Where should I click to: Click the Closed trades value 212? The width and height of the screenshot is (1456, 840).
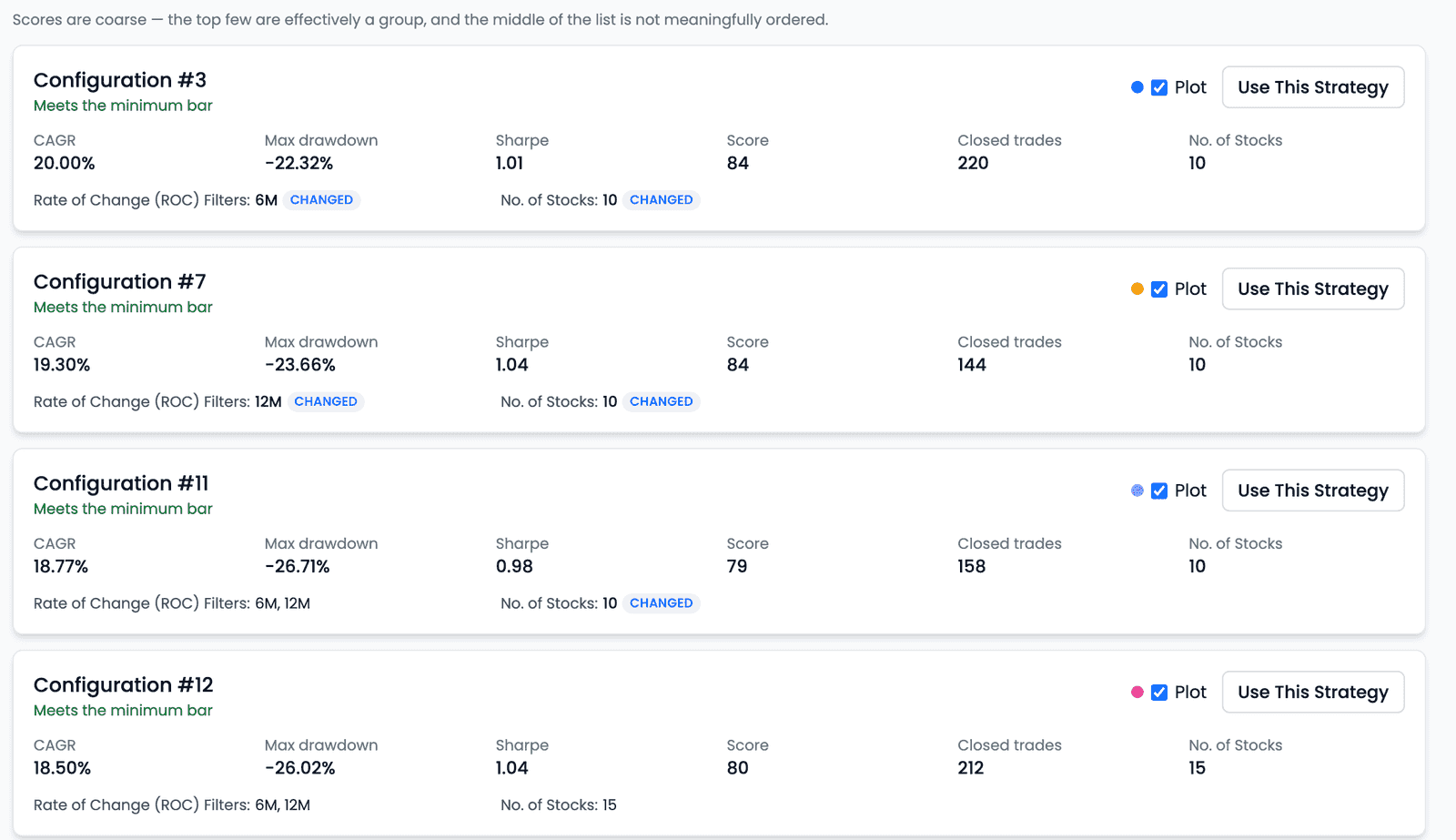click(971, 768)
